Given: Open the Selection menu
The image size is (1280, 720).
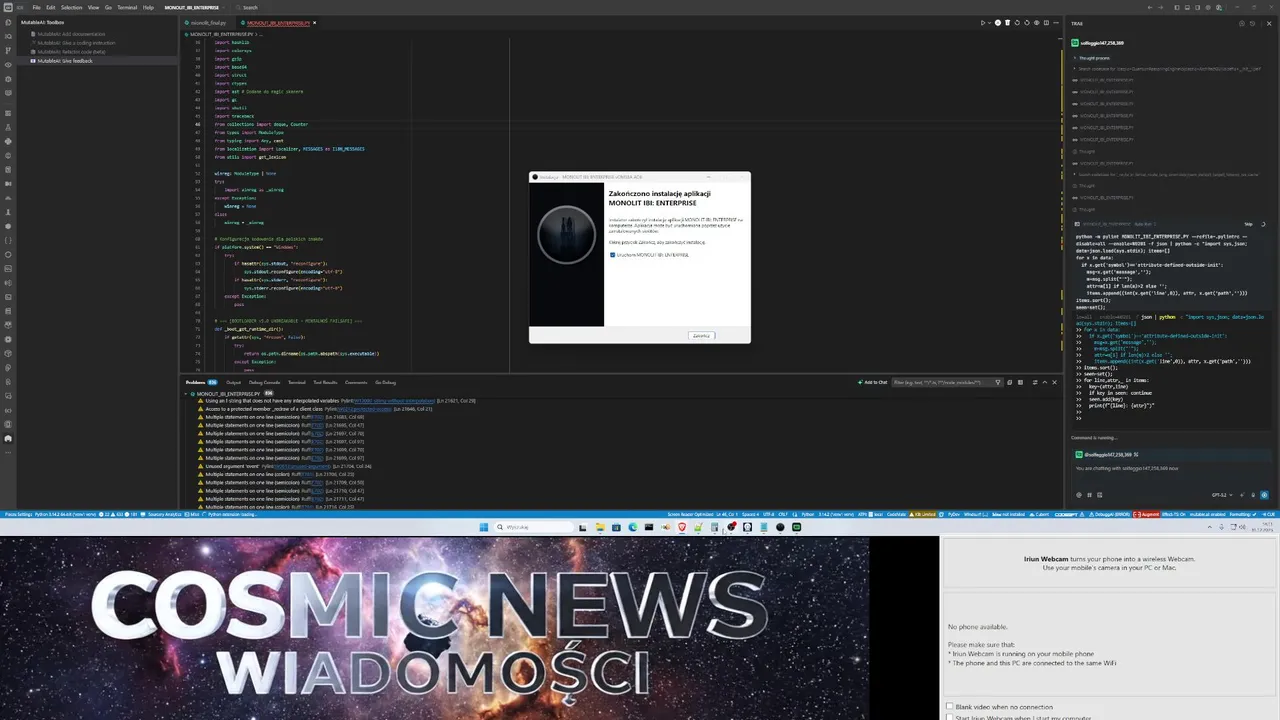Looking at the screenshot, I should (x=70, y=7).
